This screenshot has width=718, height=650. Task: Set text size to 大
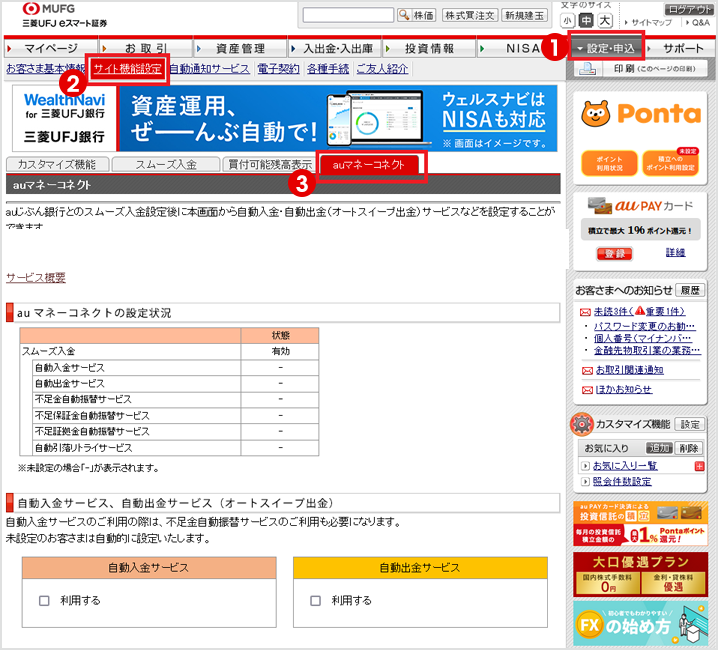[x=604, y=20]
